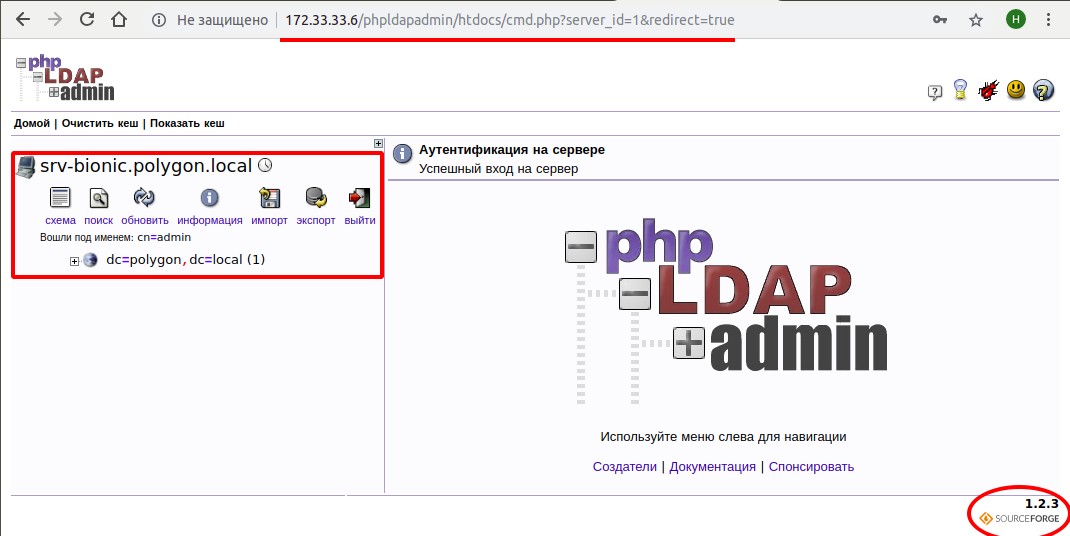Click the phpLDAPadmin logo in the header
The height and width of the screenshot is (536, 1070).
pyautogui.click(x=65, y=79)
